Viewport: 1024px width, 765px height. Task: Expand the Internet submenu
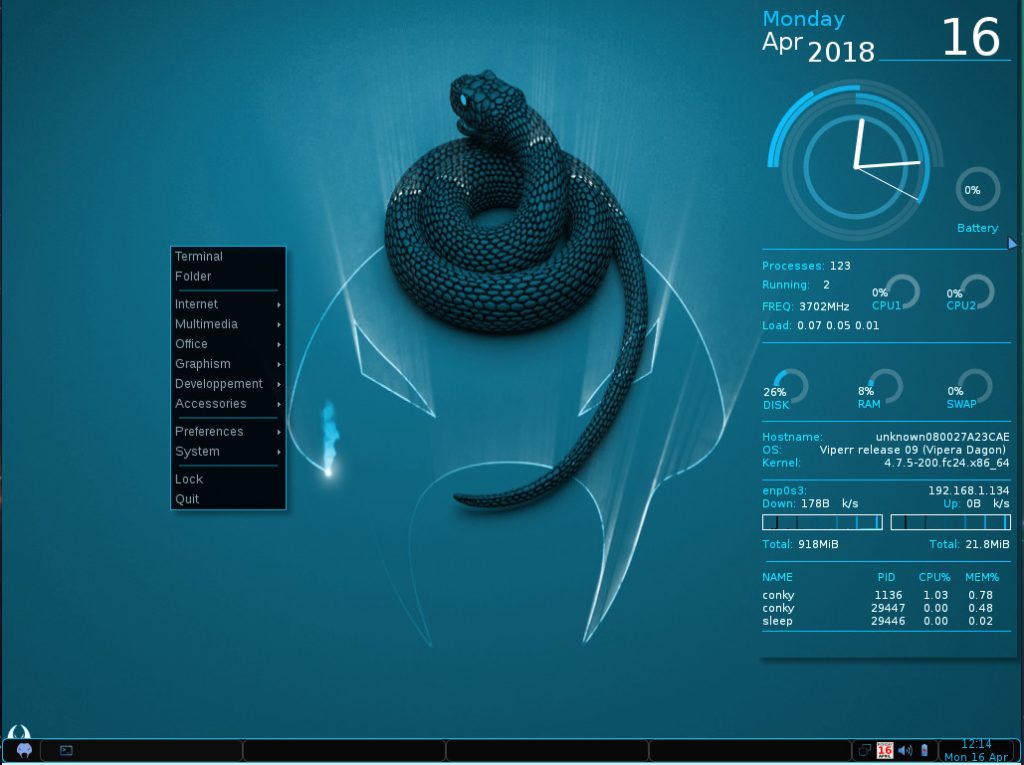coord(228,304)
